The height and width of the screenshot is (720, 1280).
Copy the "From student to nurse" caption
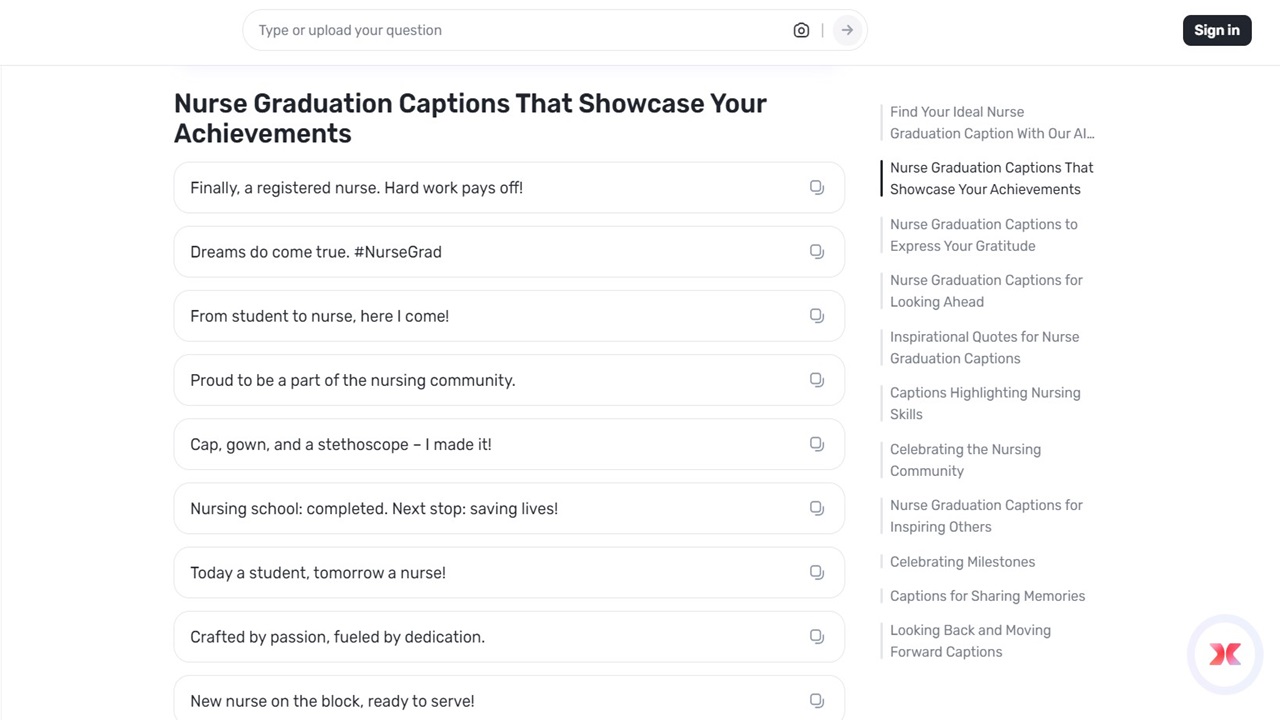[817, 316]
